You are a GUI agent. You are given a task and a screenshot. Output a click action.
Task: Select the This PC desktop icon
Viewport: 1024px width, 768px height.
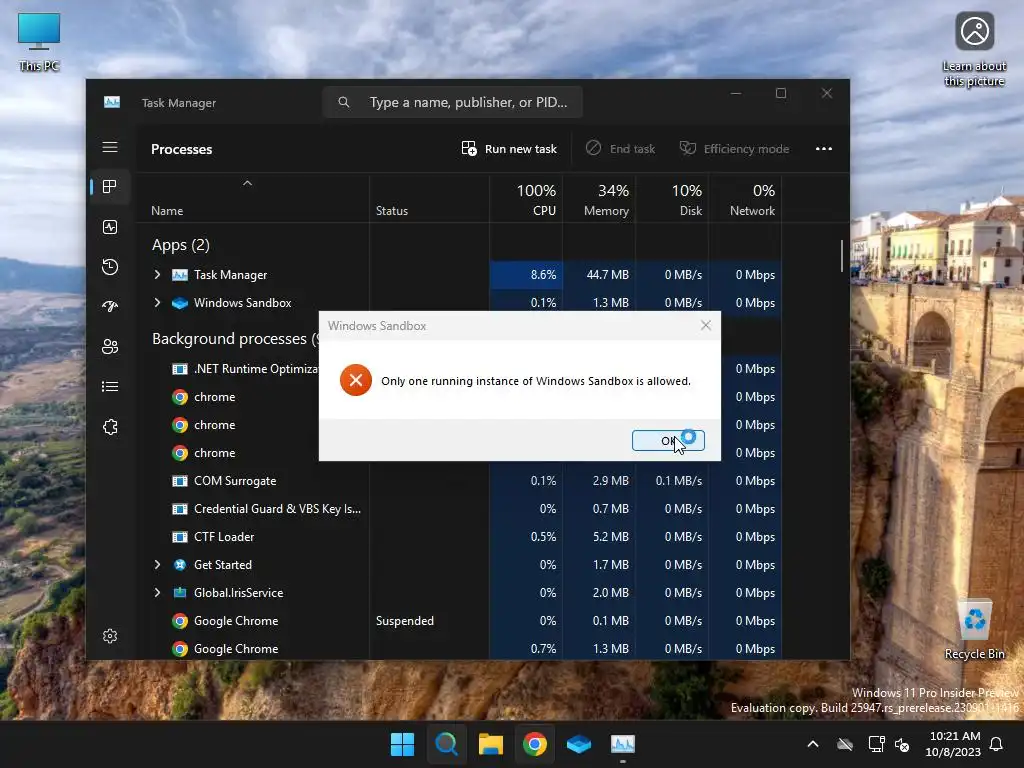coord(39,42)
